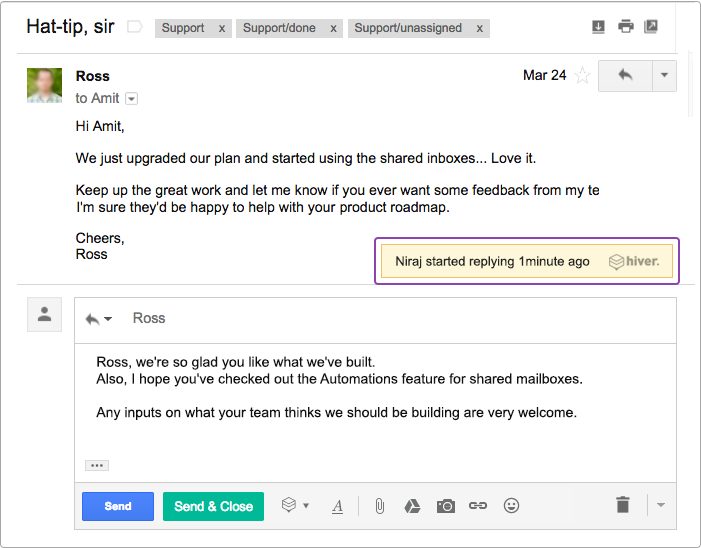Expand the recipient details under 'to Amit'
The height and width of the screenshot is (548, 701).
[131, 98]
